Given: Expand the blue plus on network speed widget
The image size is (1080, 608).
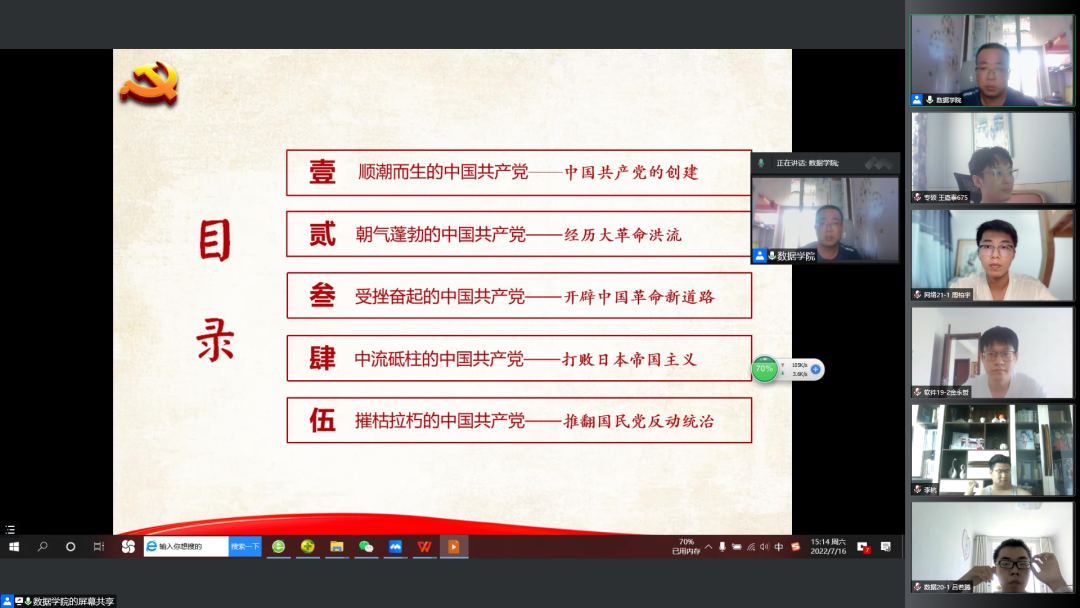Looking at the screenshot, I should pos(816,369).
